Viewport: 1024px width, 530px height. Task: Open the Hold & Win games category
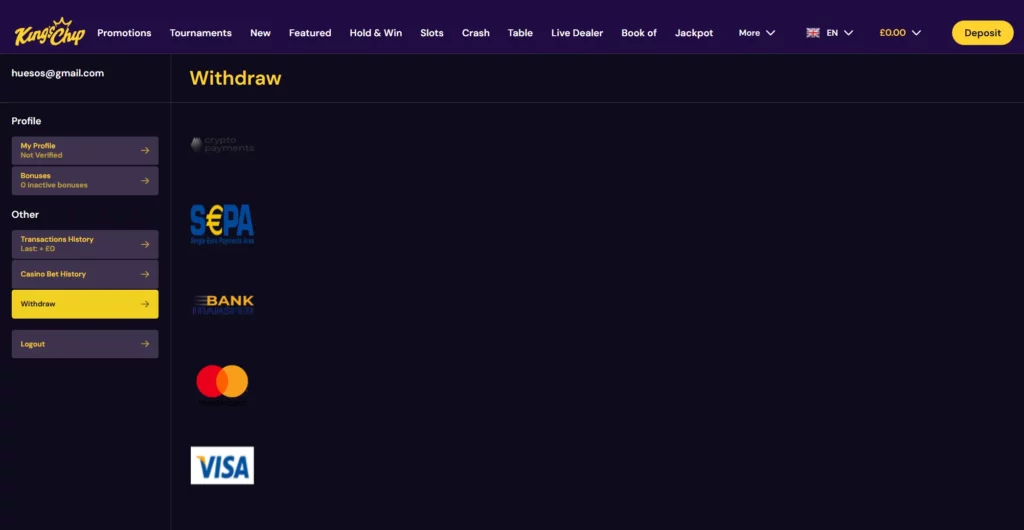(375, 33)
